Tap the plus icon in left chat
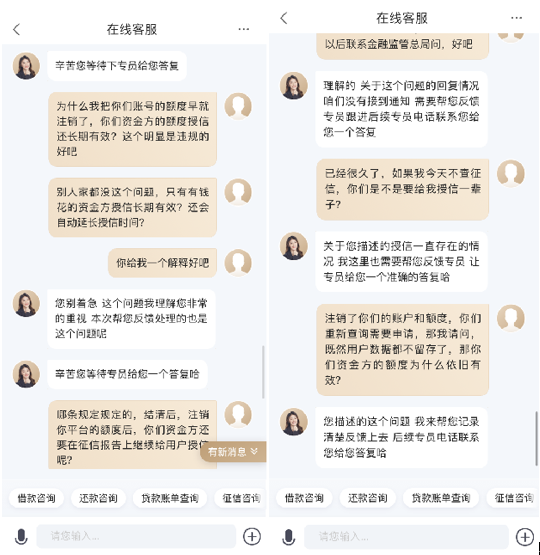 [x=252, y=536]
